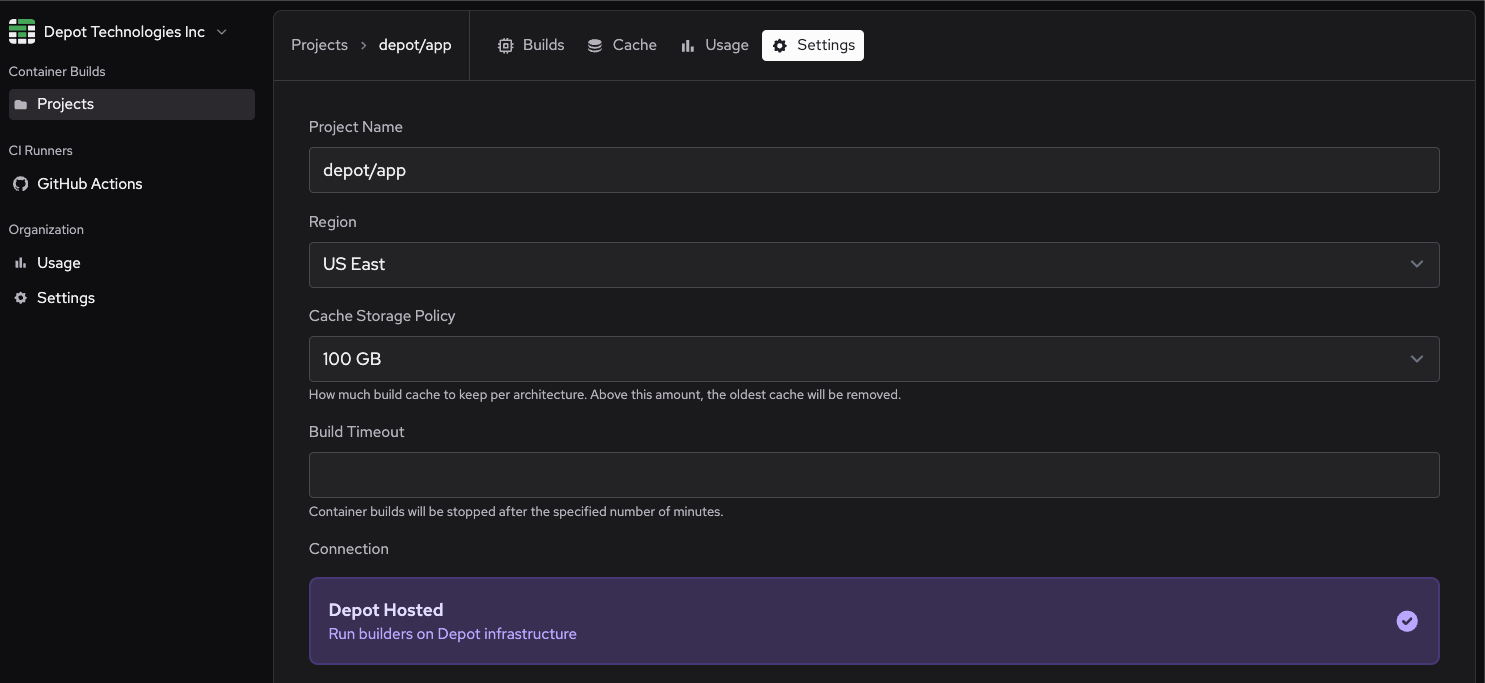Click the Builds chip icon
Screen dimensions: 1485x683
pyautogui.click(x=506, y=46)
